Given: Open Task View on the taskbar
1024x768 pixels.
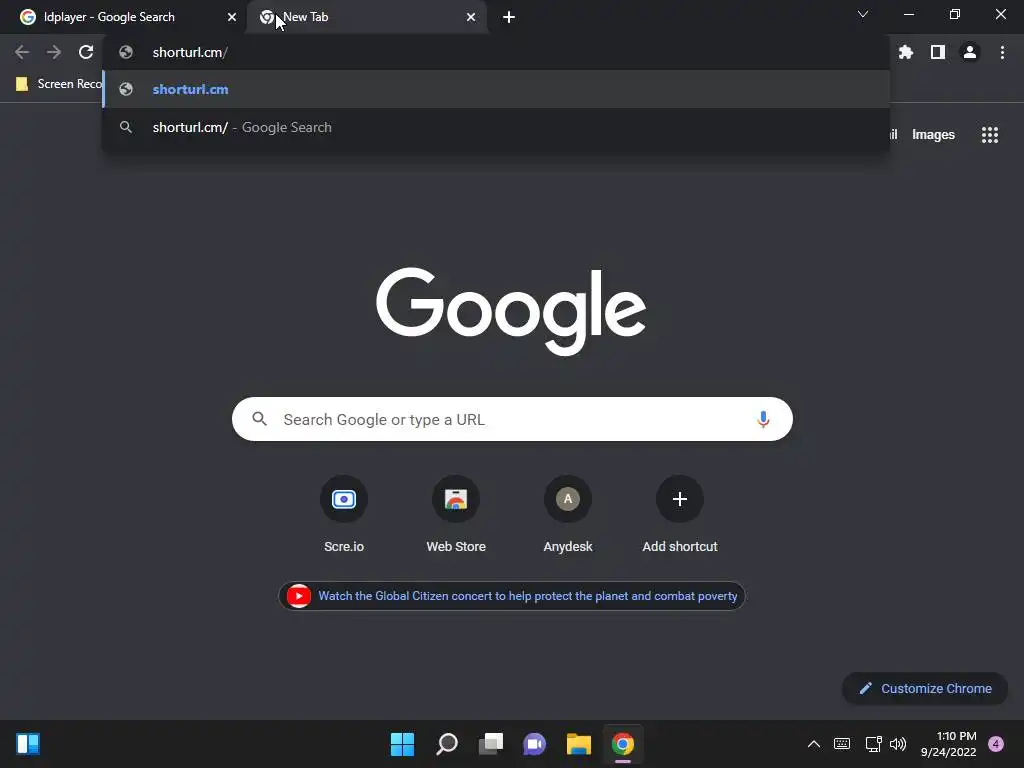Looking at the screenshot, I should click(490, 744).
